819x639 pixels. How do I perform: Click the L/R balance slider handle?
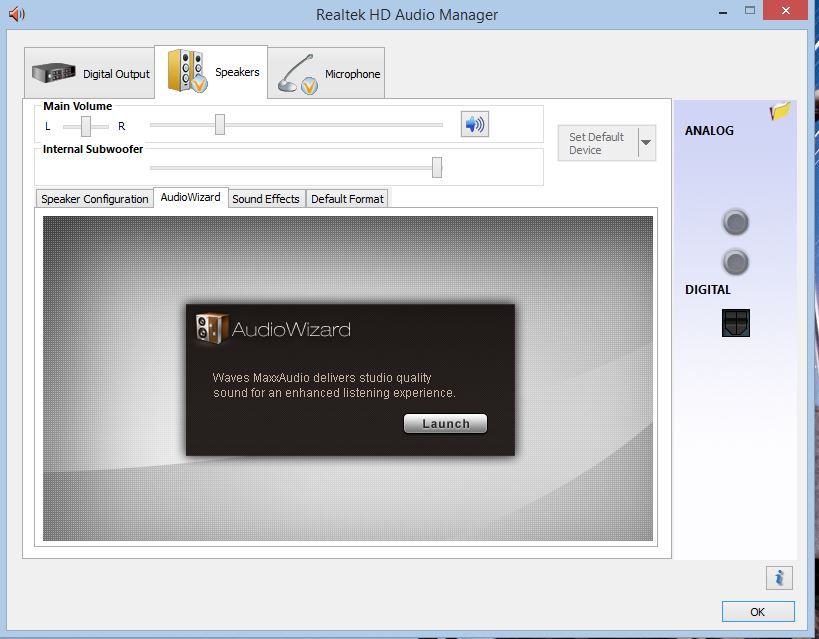(x=86, y=126)
